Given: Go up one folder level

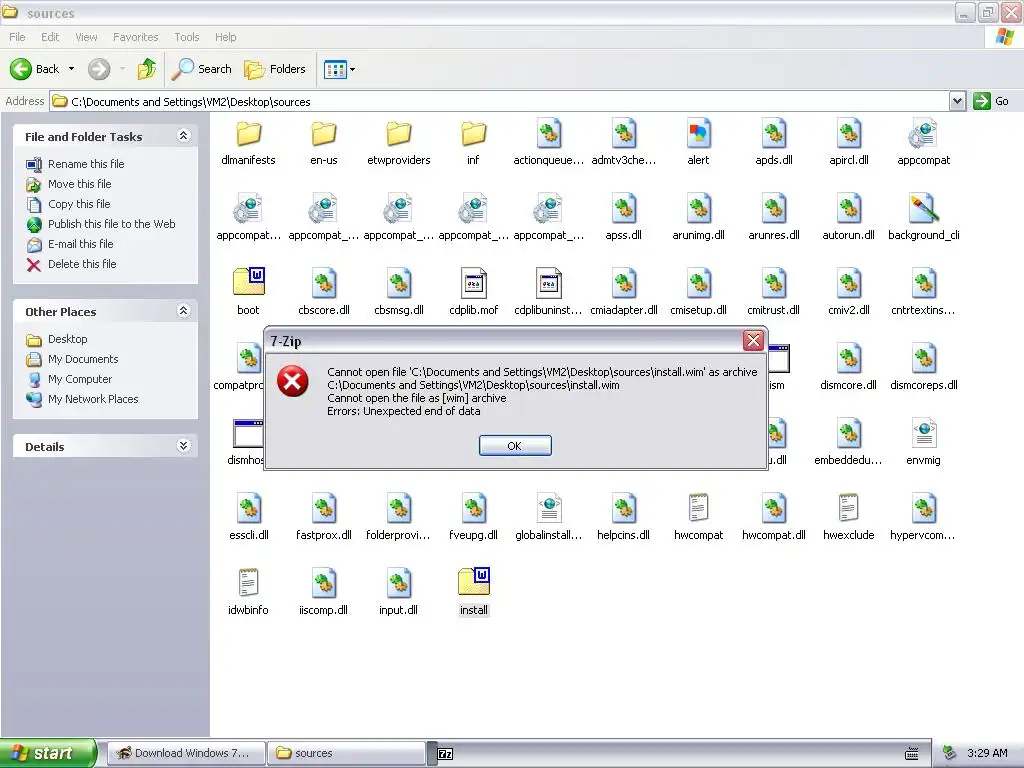Looking at the screenshot, I should [x=147, y=69].
